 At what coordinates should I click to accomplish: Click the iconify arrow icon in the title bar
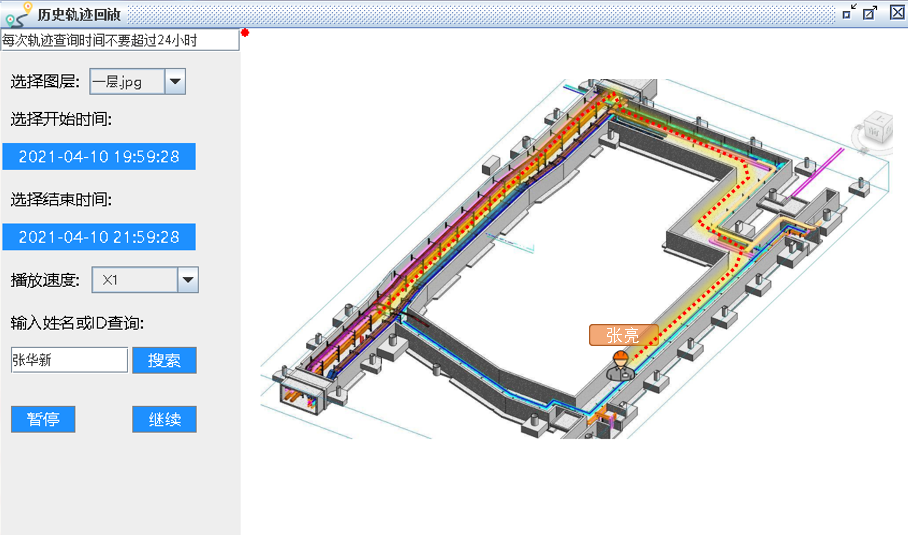pyautogui.click(x=849, y=12)
